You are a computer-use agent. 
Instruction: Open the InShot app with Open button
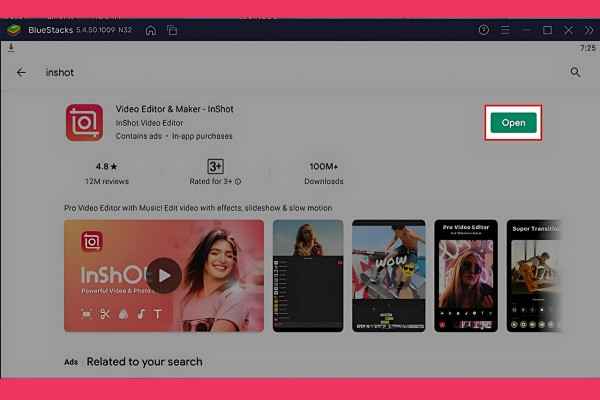click(514, 122)
